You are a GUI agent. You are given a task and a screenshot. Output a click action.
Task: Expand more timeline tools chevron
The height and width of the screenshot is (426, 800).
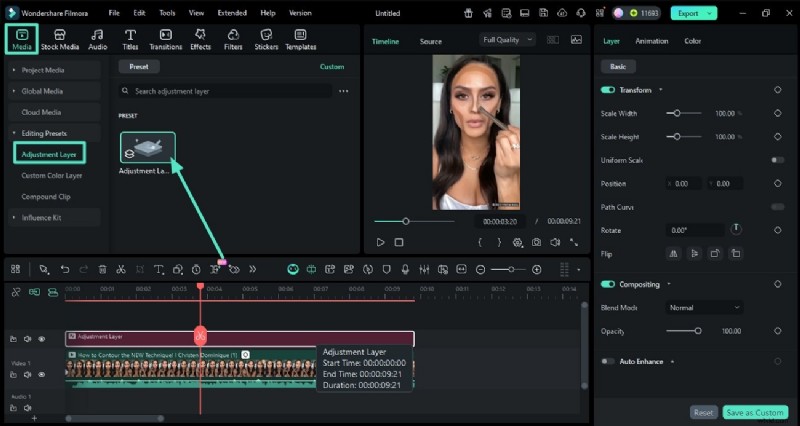(x=253, y=269)
